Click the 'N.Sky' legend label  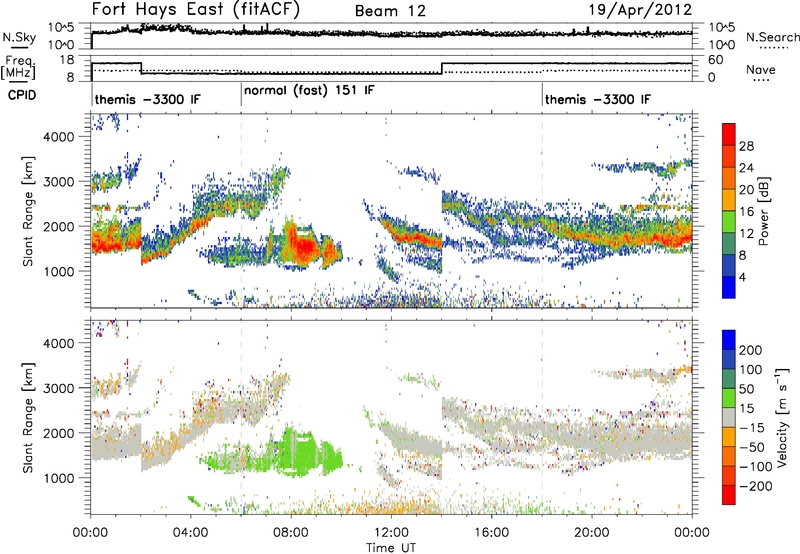point(19,37)
